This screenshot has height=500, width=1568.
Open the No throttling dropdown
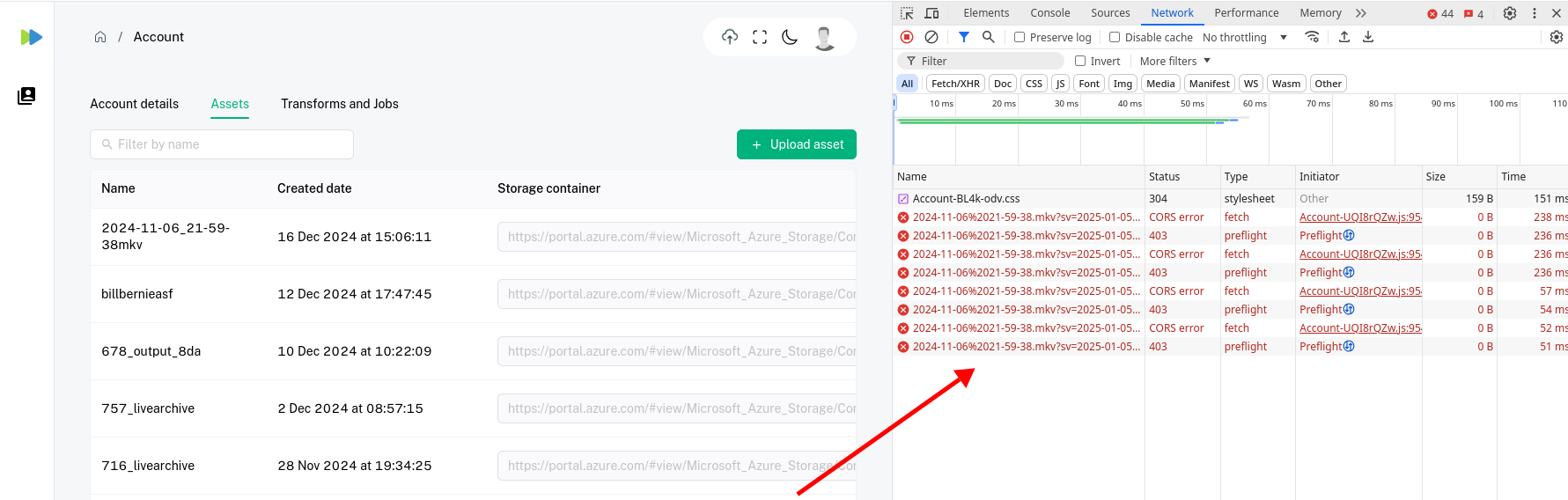coord(1245,37)
